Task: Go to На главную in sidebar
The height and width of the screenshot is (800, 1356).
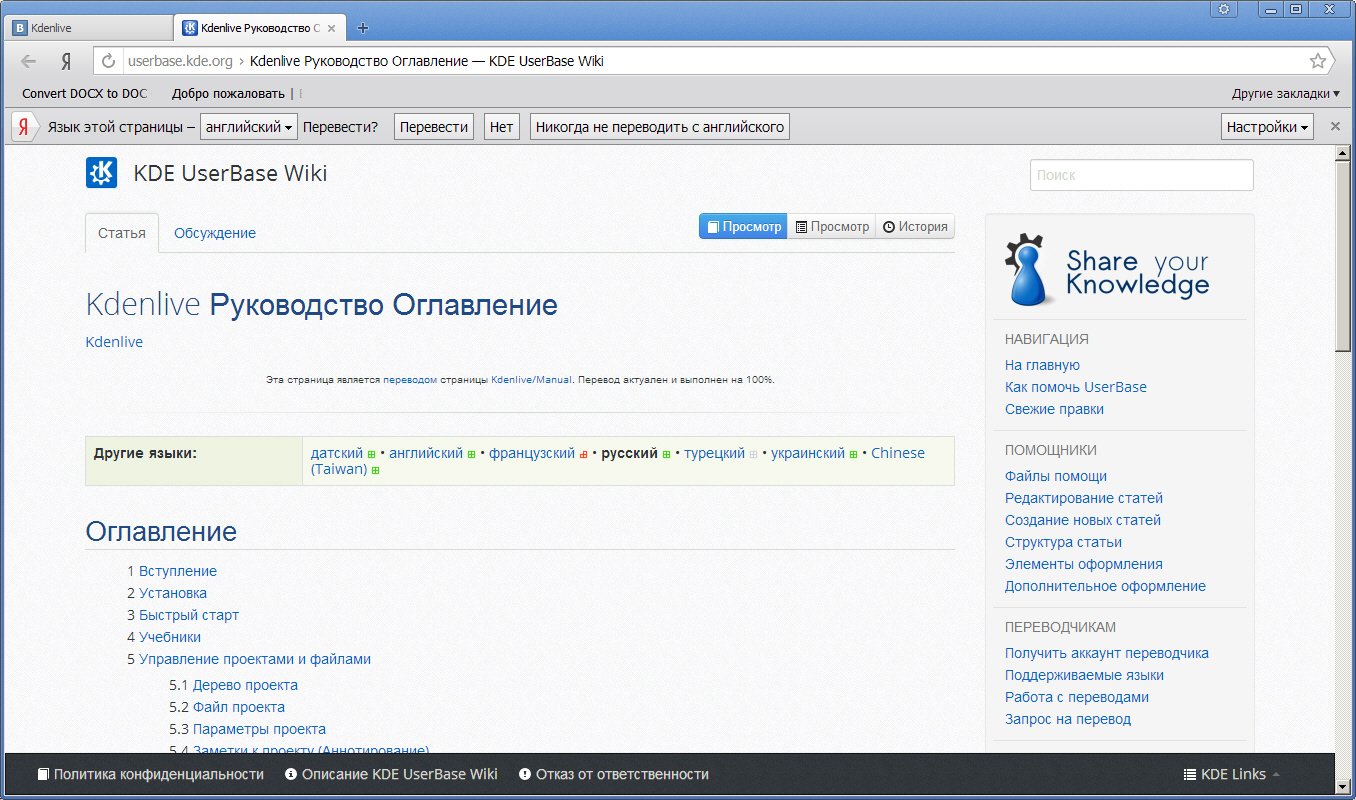Action: coord(1042,365)
